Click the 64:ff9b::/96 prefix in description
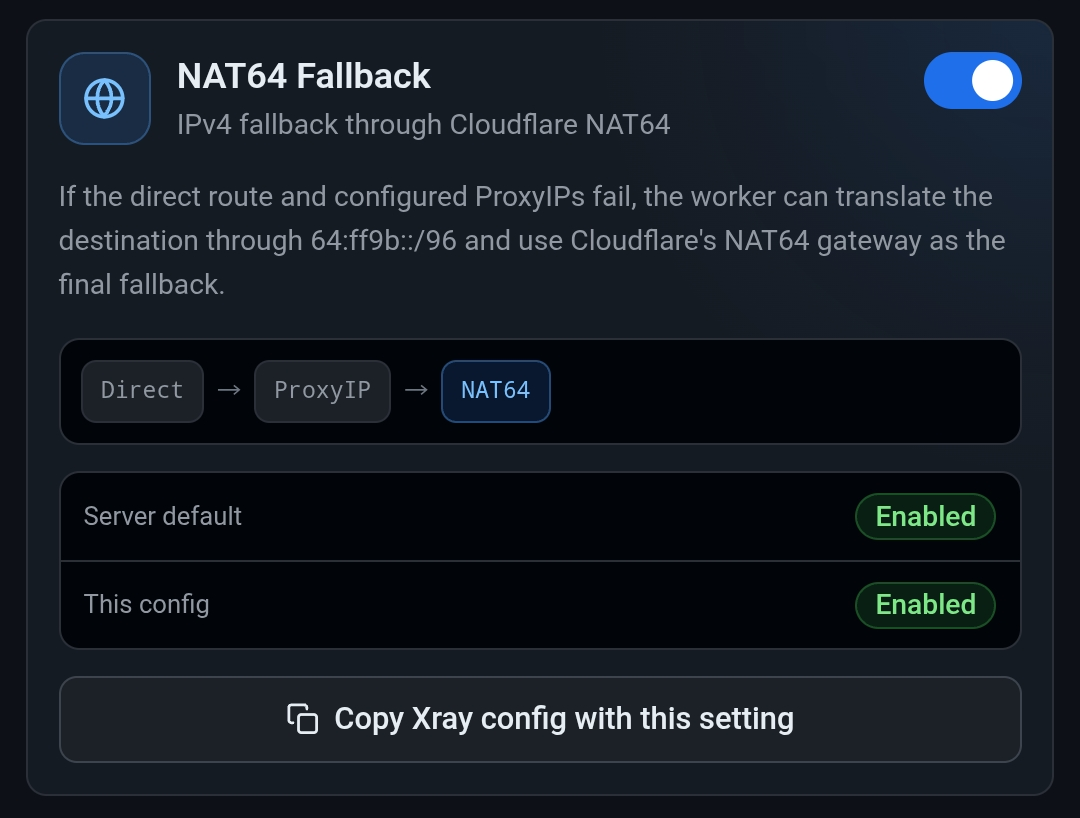 point(384,241)
